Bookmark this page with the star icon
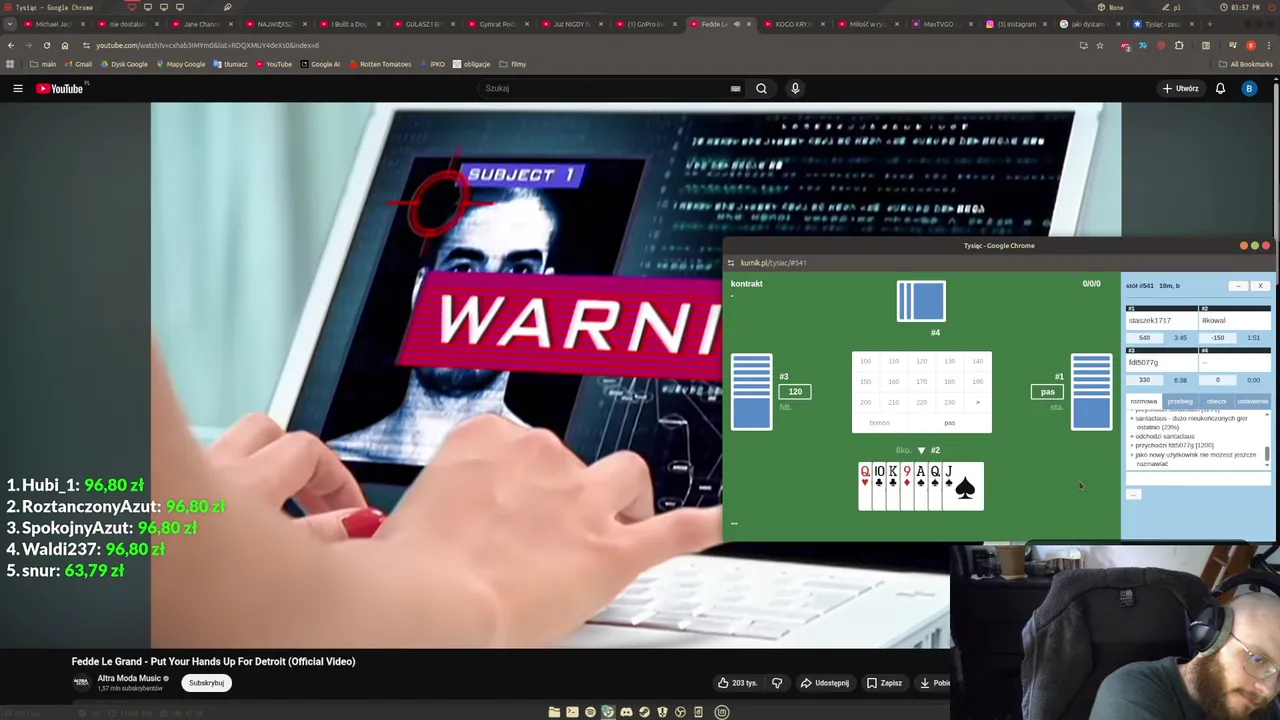Image resolution: width=1280 pixels, height=720 pixels. coord(1099,45)
